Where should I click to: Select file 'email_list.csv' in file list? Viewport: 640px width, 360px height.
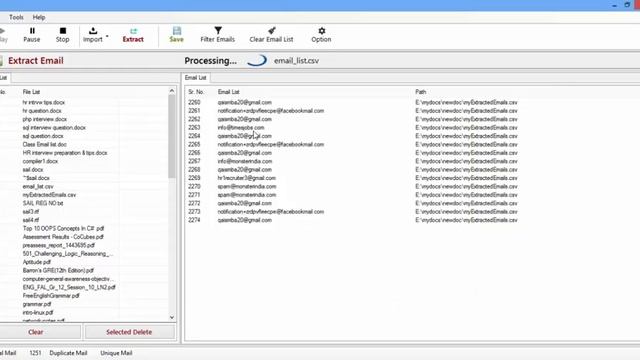pos(38,187)
